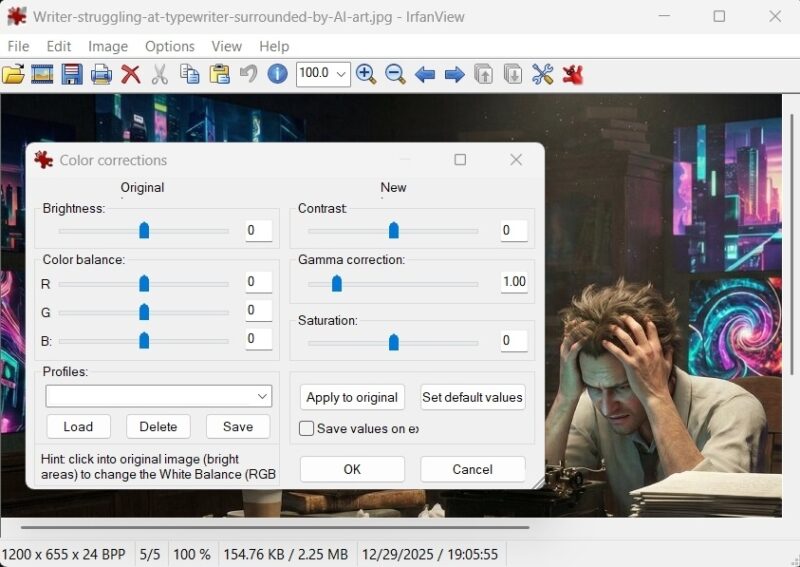800x567 pixels.
Task: Click status bar date 12/29/2025 / 19:05:55
Action: click(x=430, y=554)
